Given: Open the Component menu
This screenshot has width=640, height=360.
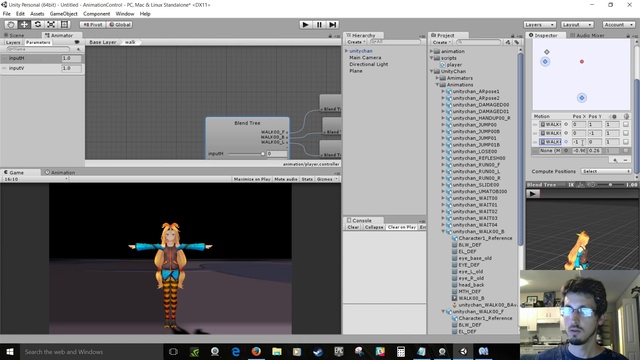Looking at the screenshot, I should [96, 13].
